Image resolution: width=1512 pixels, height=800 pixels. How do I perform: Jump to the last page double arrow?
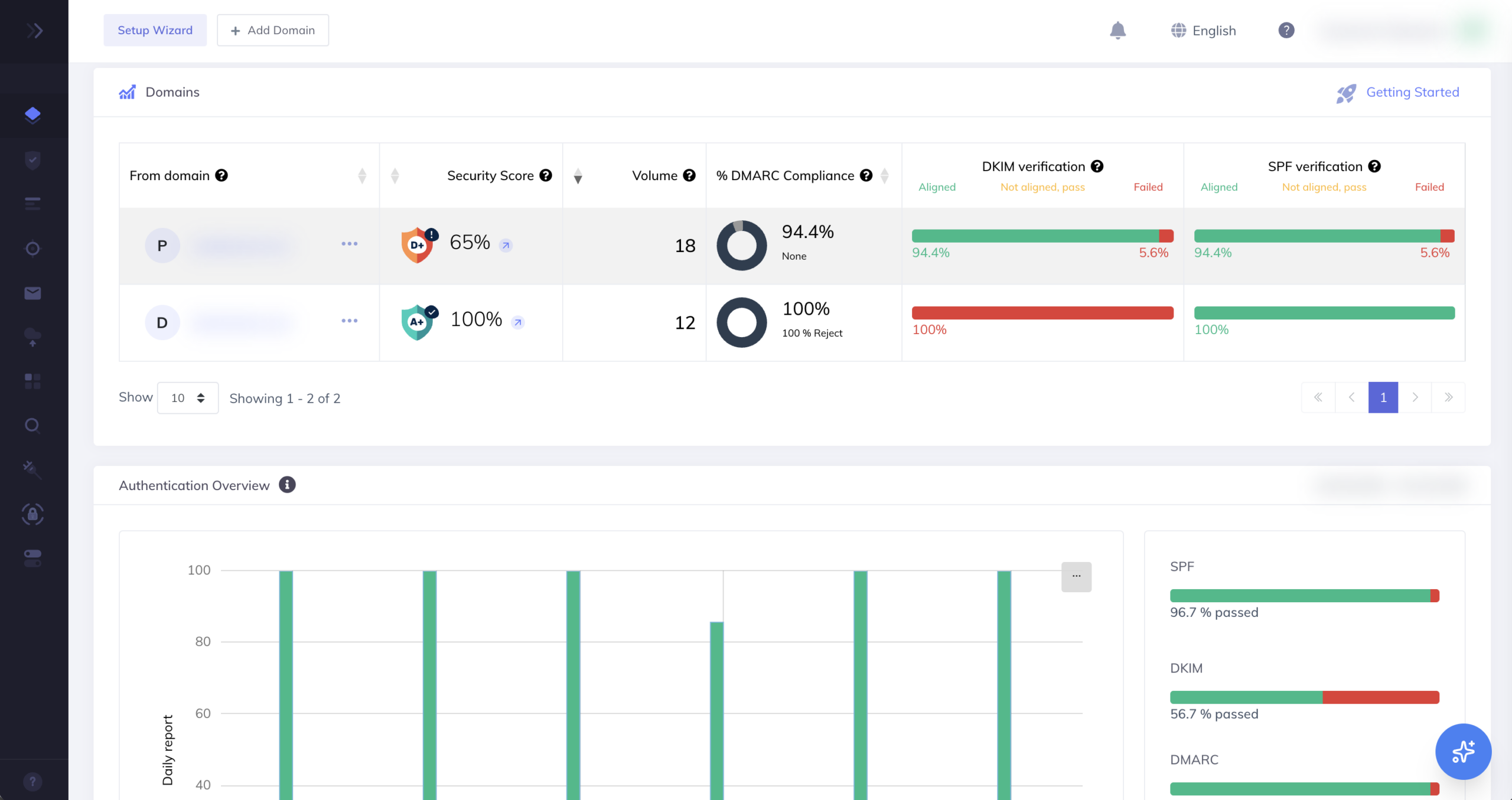1448,397
